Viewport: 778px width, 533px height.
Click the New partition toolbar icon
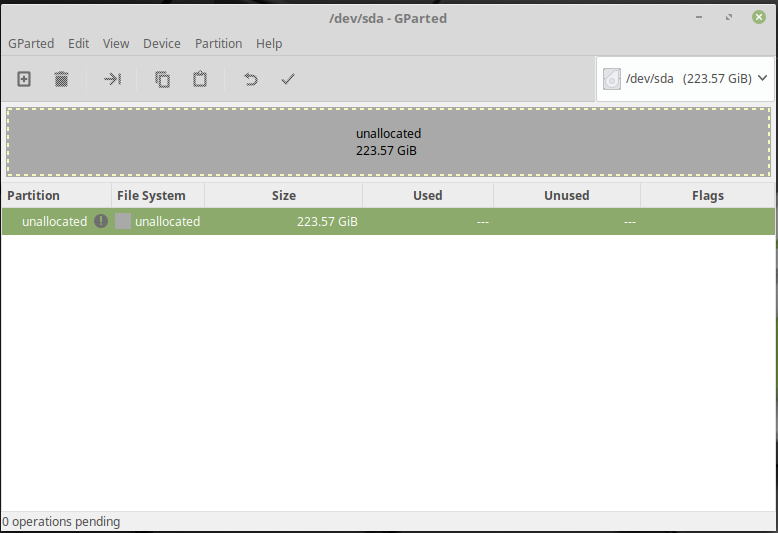tap(24, 79)
